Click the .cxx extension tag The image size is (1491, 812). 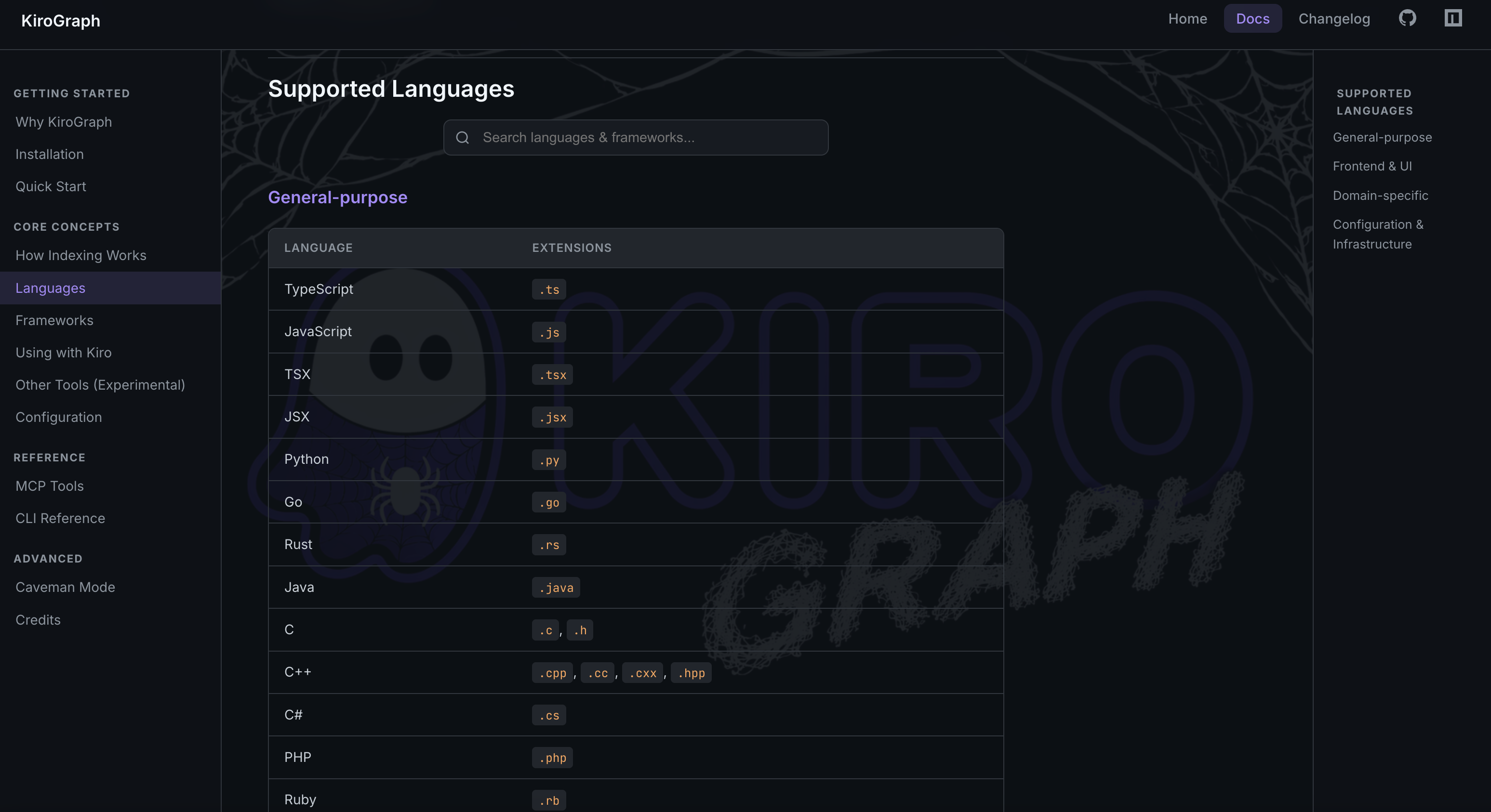642,673
